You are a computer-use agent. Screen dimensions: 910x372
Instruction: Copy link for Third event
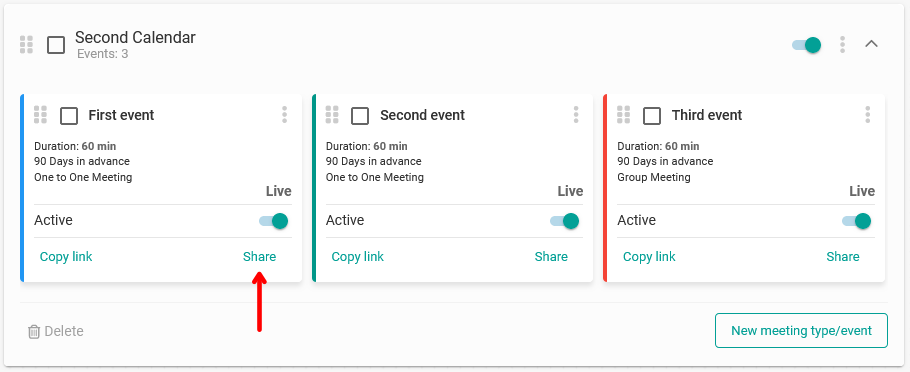[649, 257]
